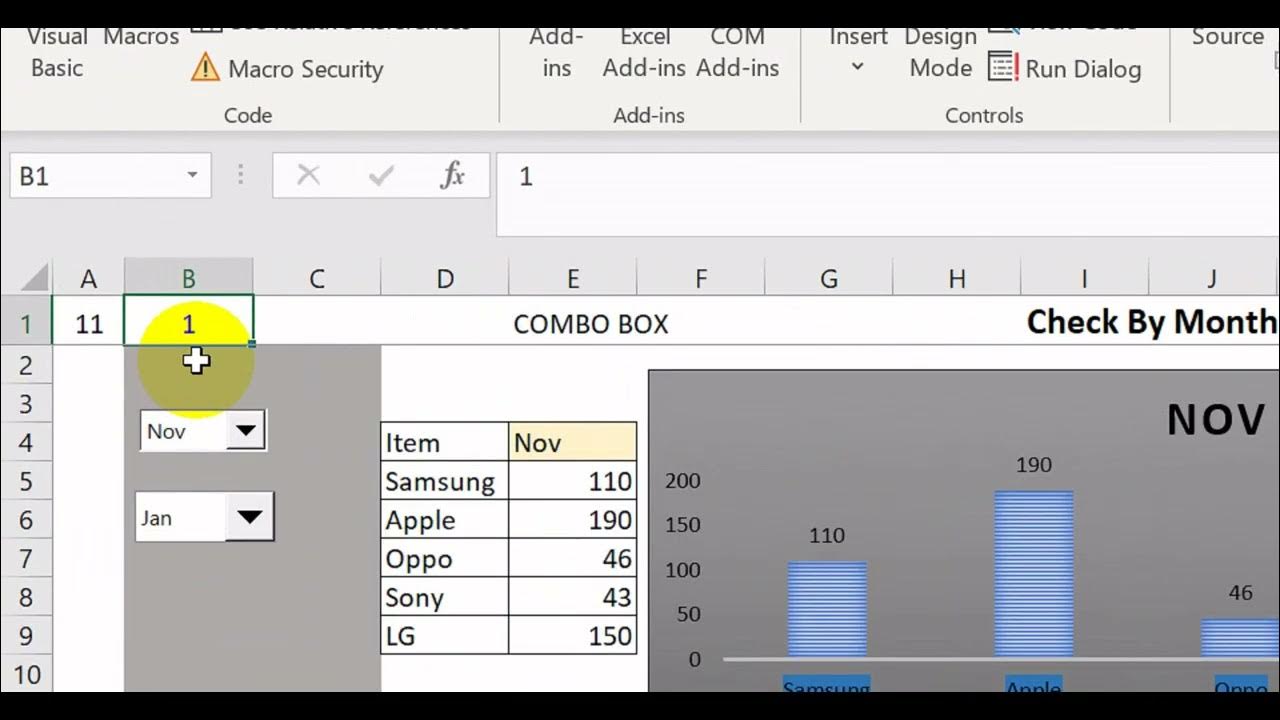
Task: Expand the Name Box dropdown arrow
Action: pos(192,176)
